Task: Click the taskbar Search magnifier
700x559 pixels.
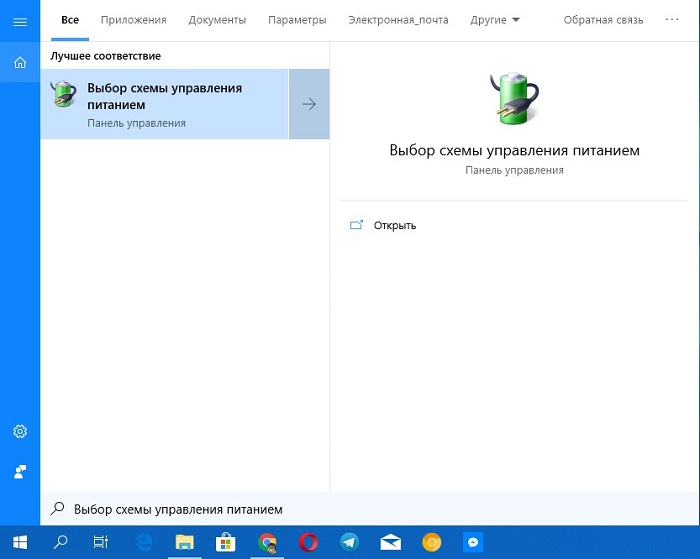Action: 60,542
